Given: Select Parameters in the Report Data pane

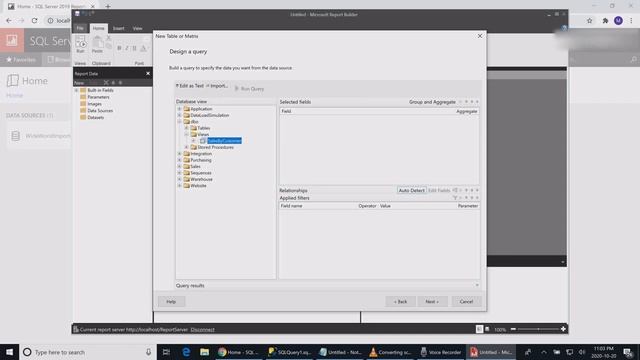Looking at the screenshot, I should click(x=98, y=97).
